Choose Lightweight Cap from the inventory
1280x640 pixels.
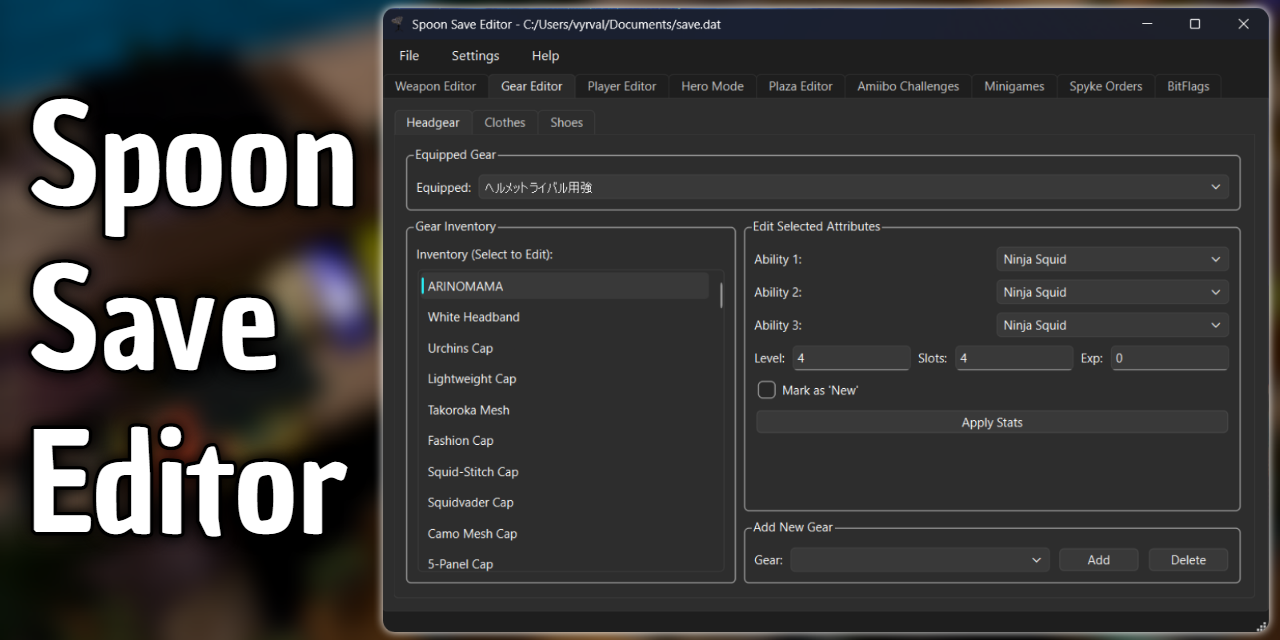tap(564, 379)
